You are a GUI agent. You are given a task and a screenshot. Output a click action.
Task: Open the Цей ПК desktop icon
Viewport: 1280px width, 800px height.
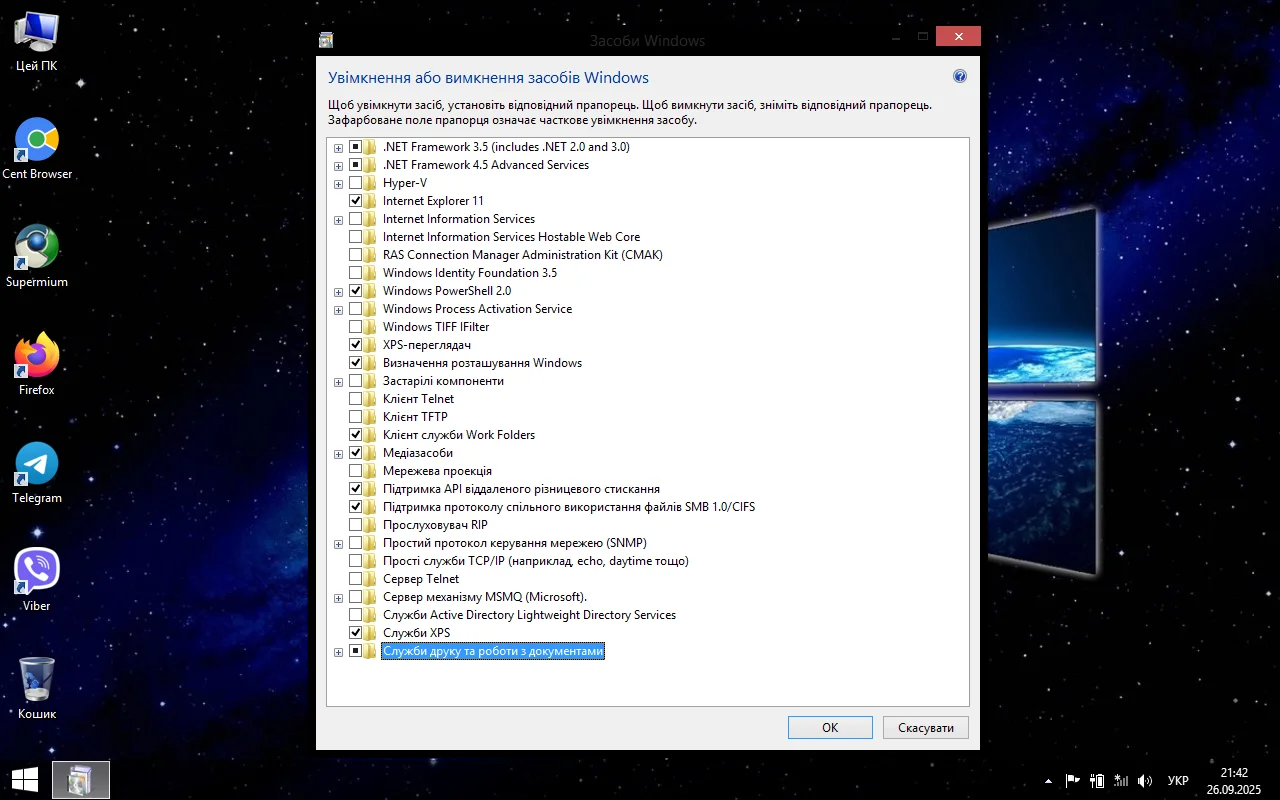point(37,33)
